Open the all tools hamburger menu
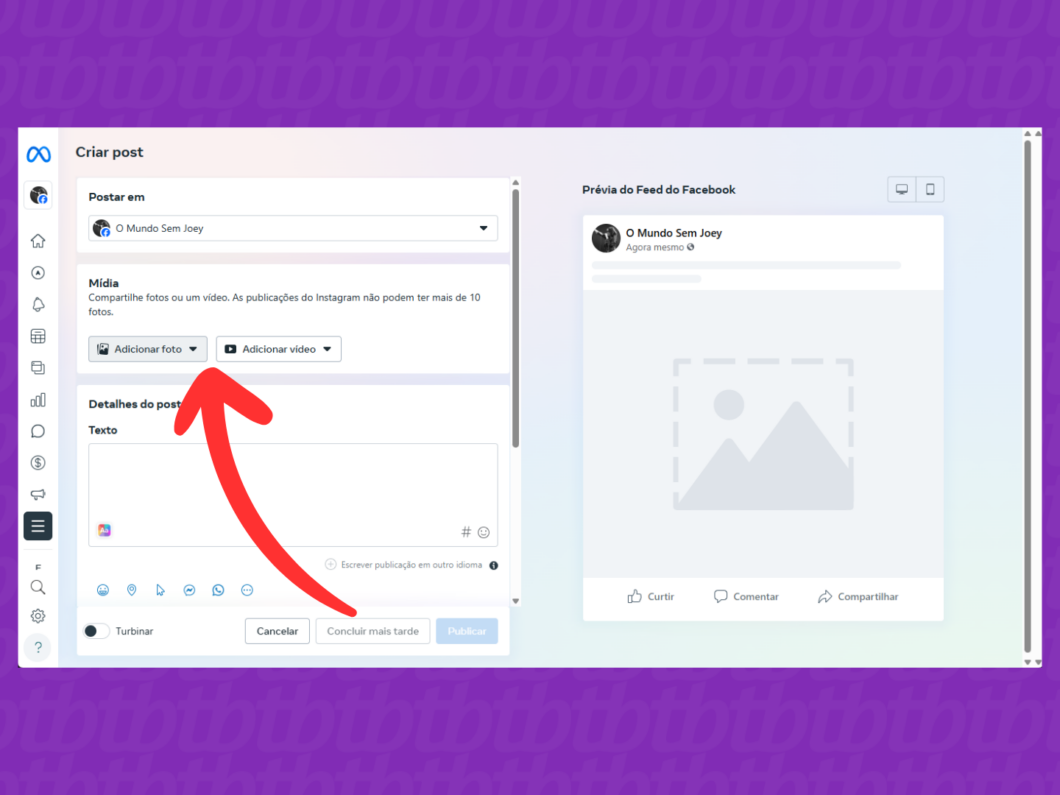Viewport: 1060px width, 795px height. 38,526
